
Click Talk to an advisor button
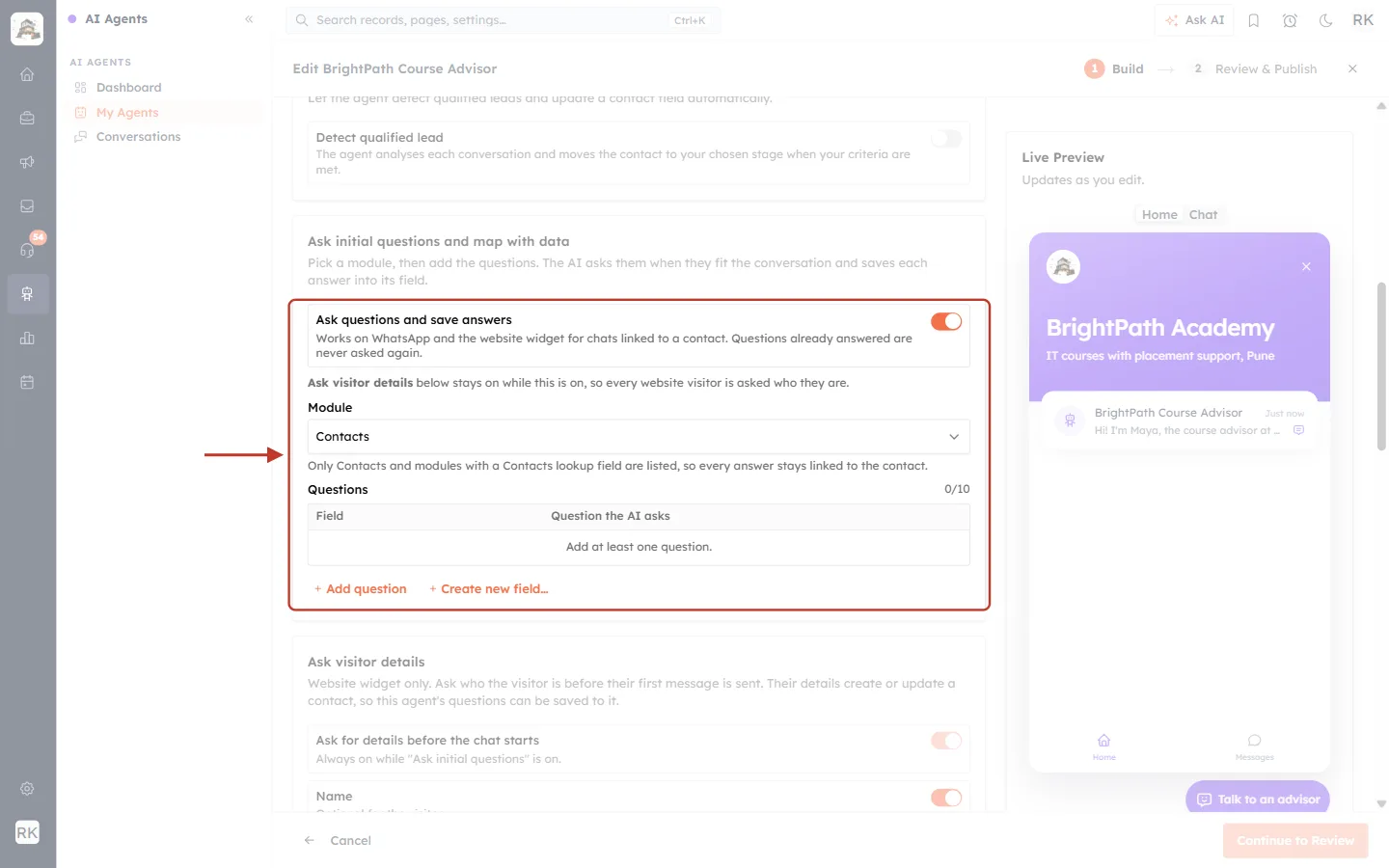(x=1258, y=800)
